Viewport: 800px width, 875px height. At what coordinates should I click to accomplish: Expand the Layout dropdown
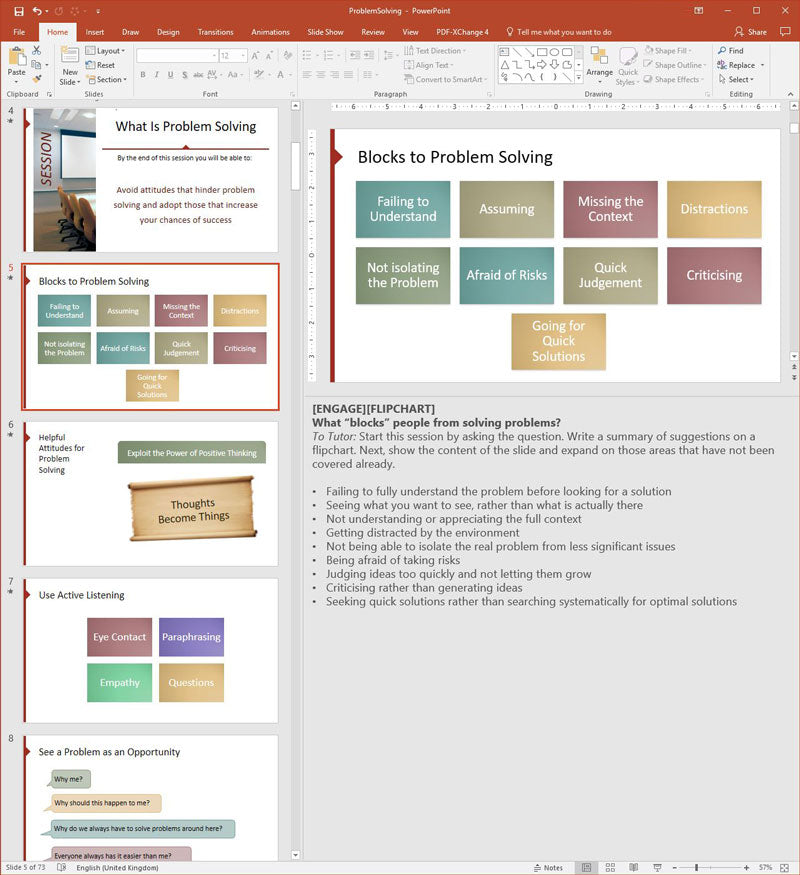(x=105, y=51)
